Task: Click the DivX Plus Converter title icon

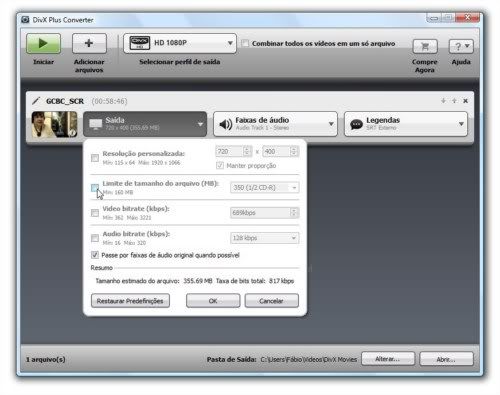Action: (25, 20)
